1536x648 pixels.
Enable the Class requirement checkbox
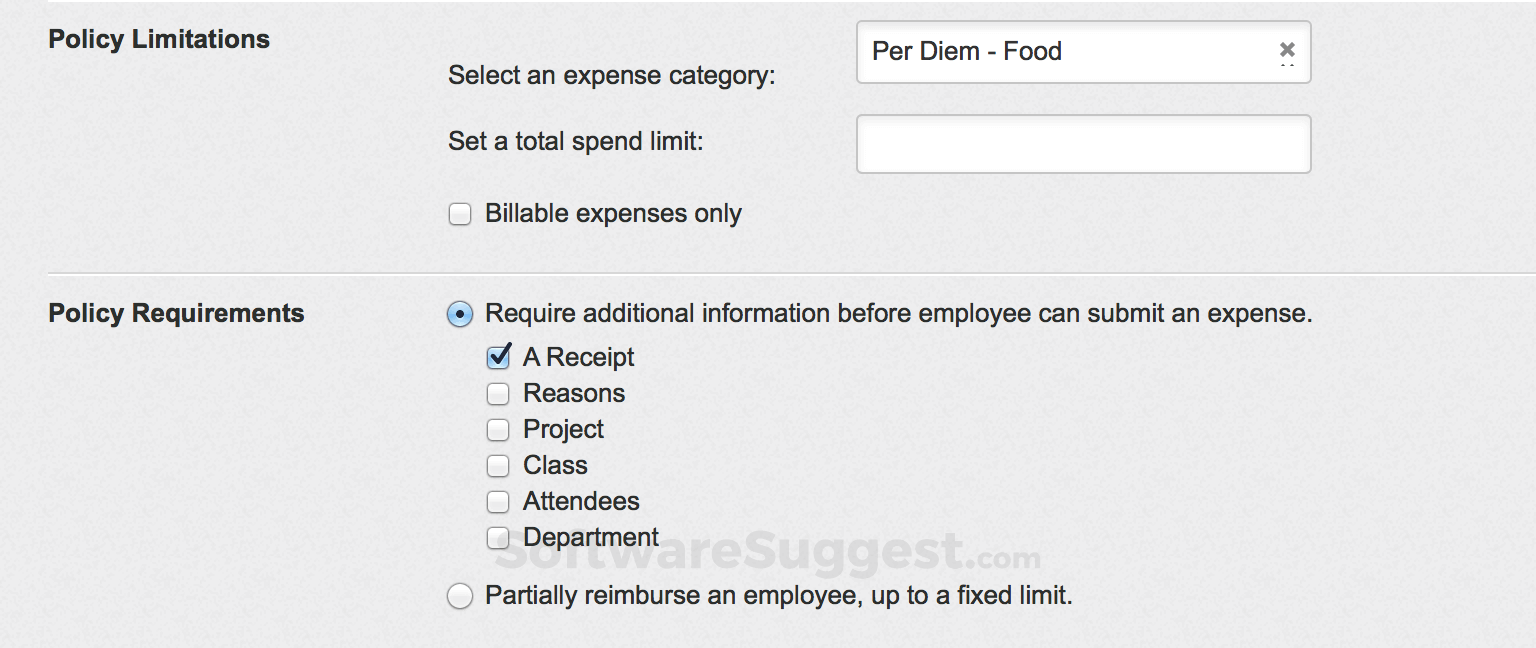coord(498,466)
